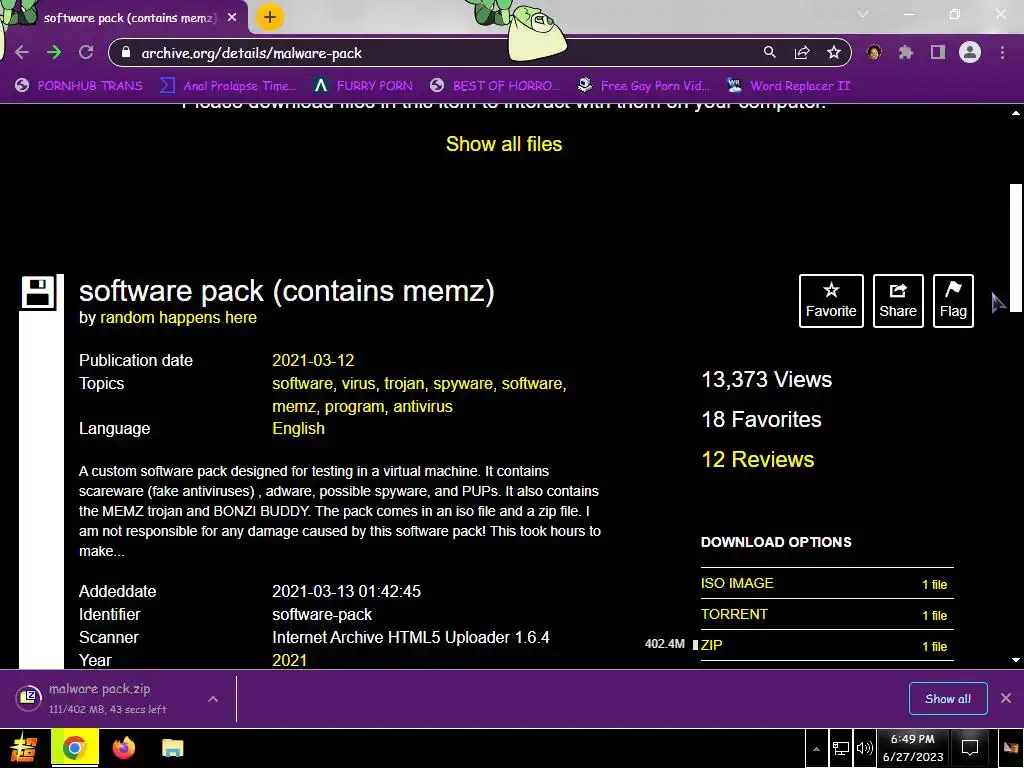Toggle the browser side panel
Screen dimensions: 1024x768
pos(938,53)
